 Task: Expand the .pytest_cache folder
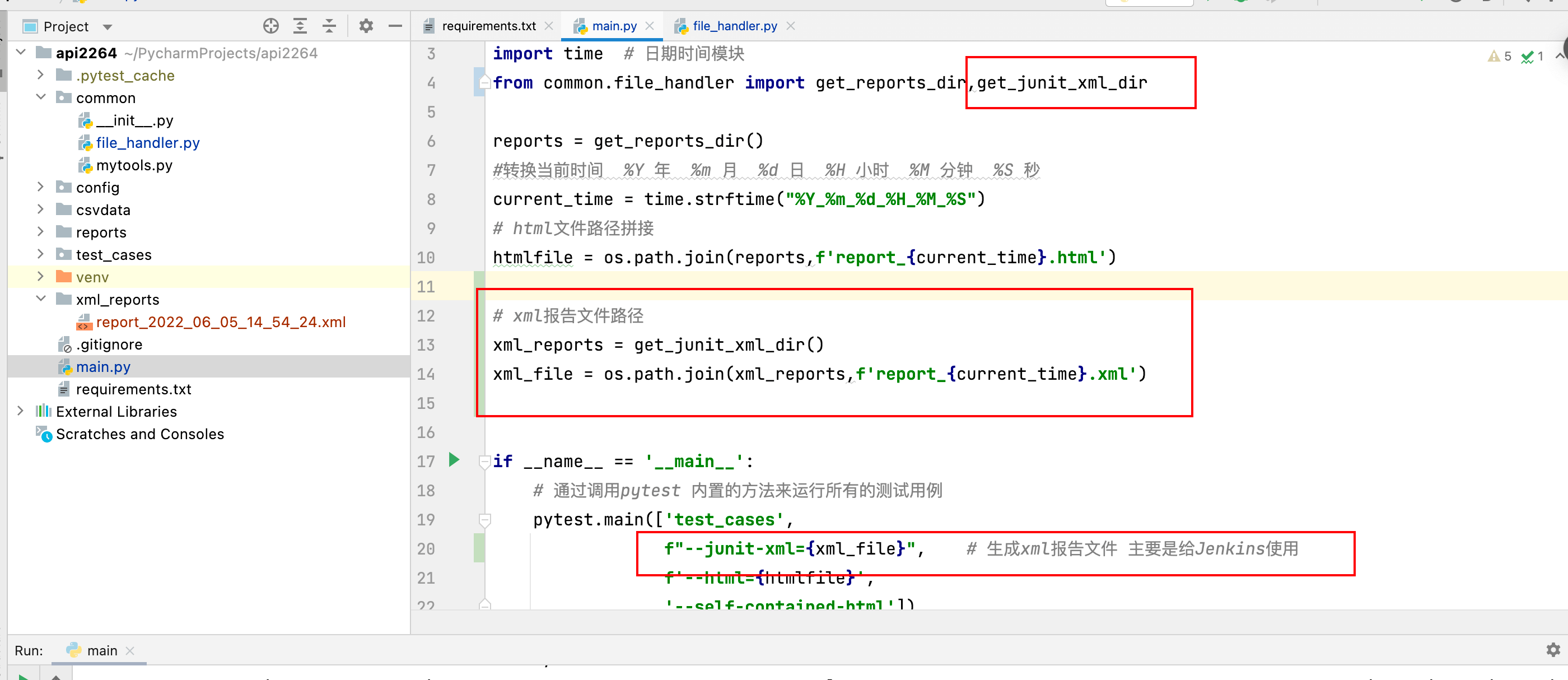point(41,75)
